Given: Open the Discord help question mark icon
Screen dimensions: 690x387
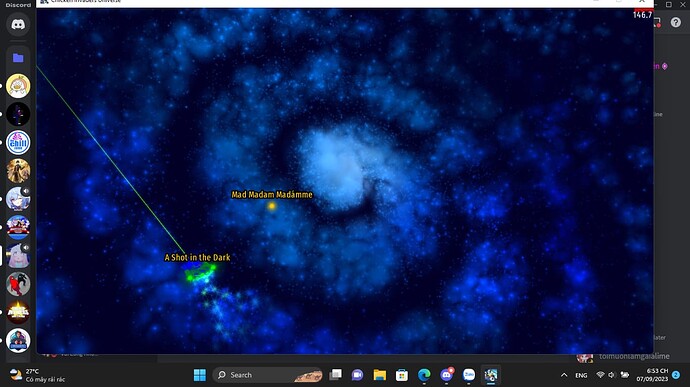Looking at the screenshot, I should (675, 22).
